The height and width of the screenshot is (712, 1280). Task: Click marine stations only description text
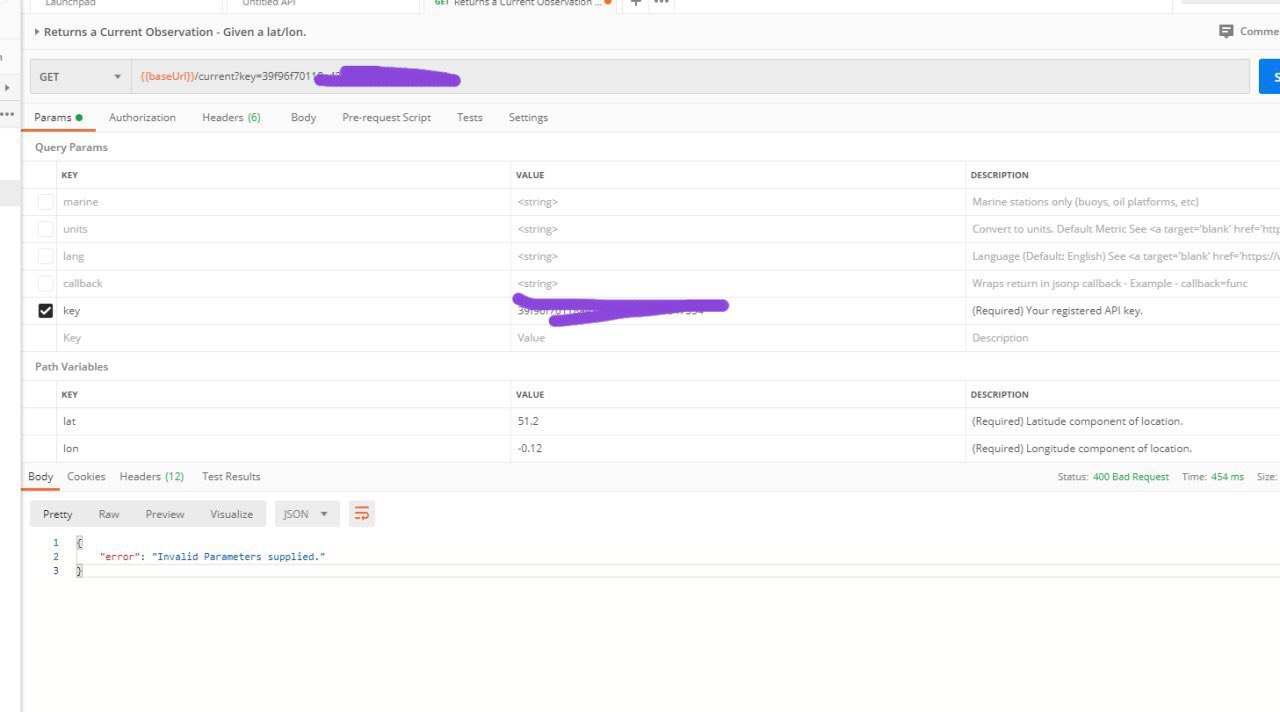[1085, 202]
